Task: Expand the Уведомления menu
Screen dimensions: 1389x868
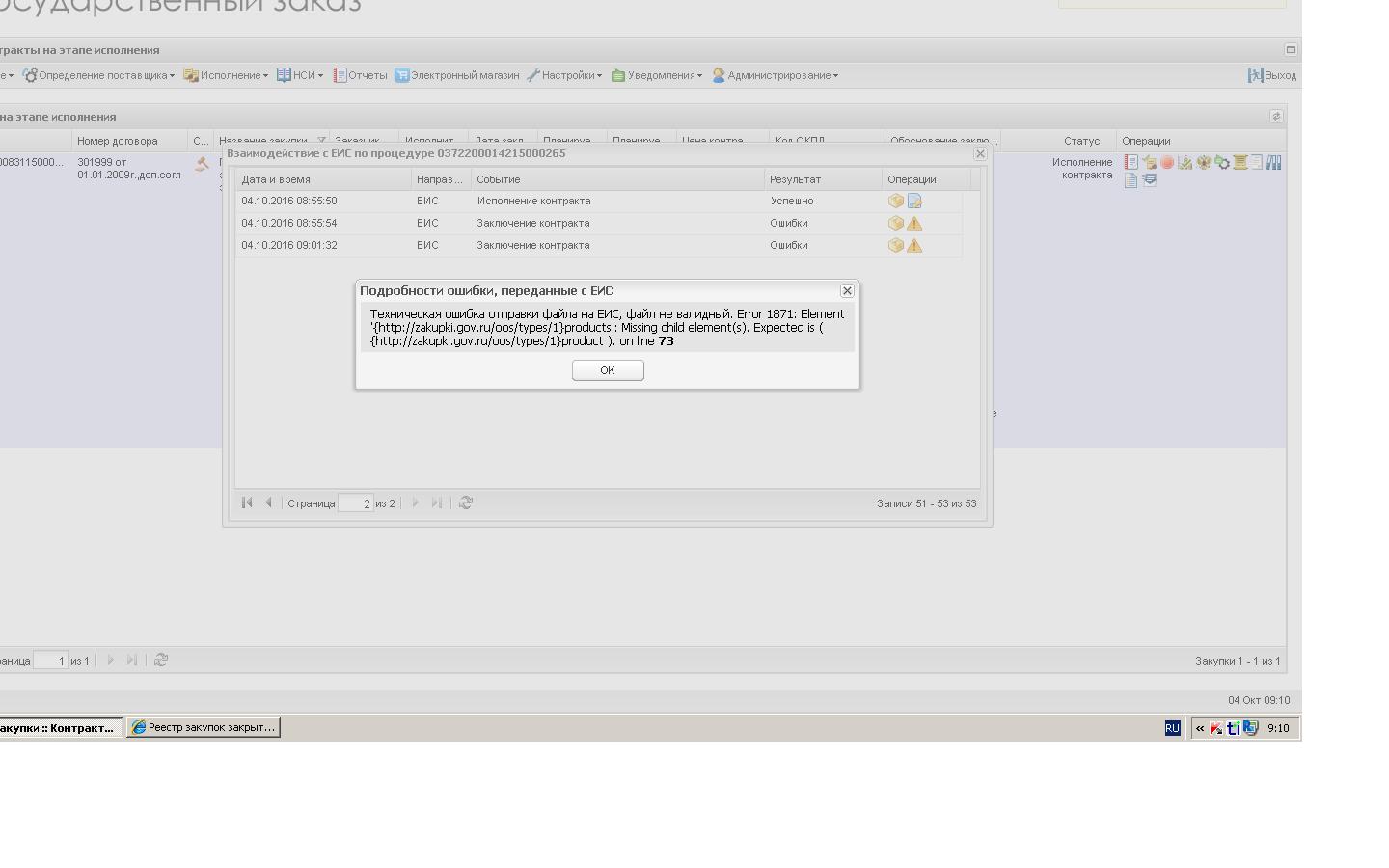Action: (657, 75)
